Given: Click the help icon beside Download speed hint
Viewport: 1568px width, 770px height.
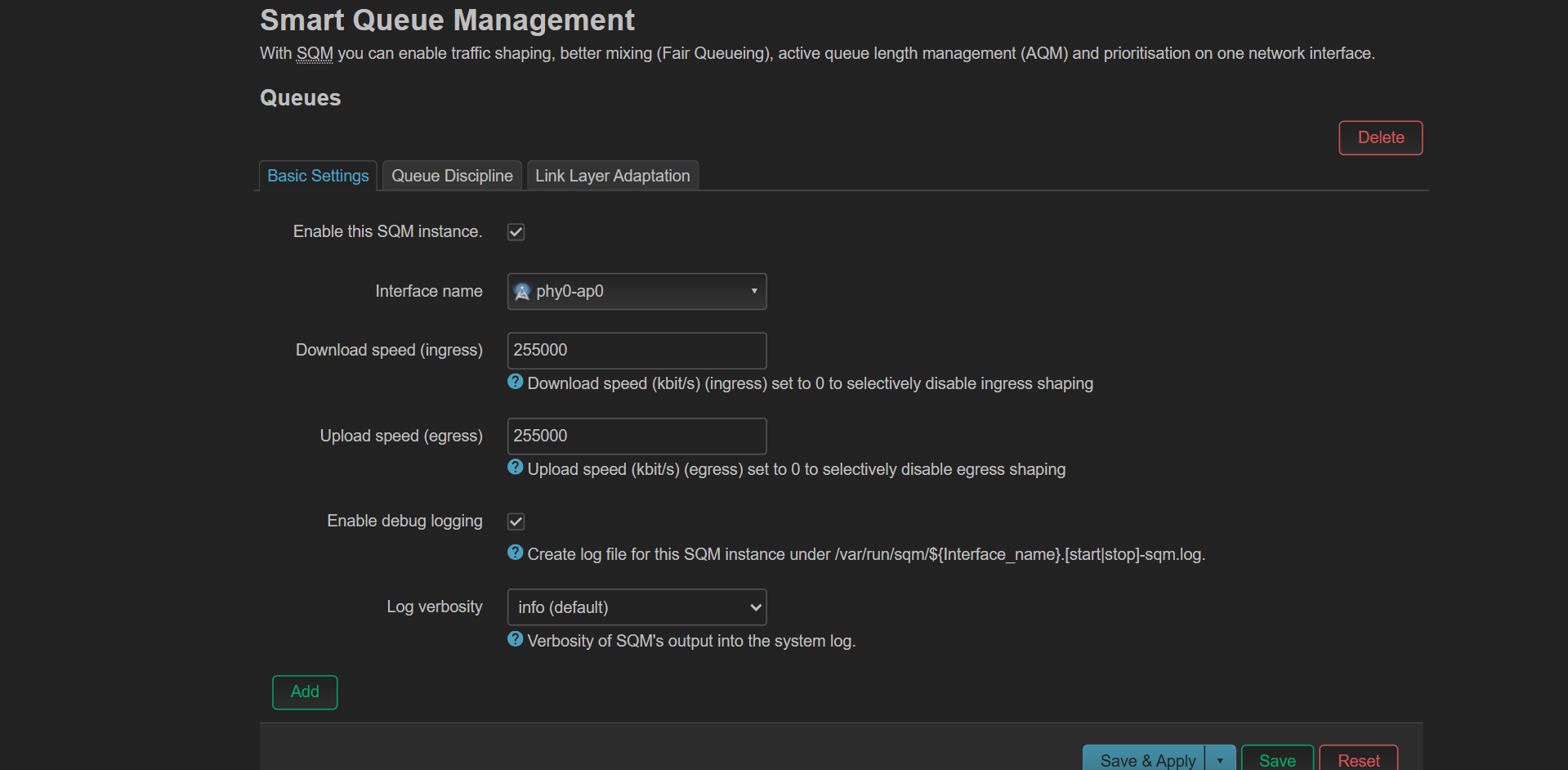Looking at the screenshot, I should pos(515,382).
